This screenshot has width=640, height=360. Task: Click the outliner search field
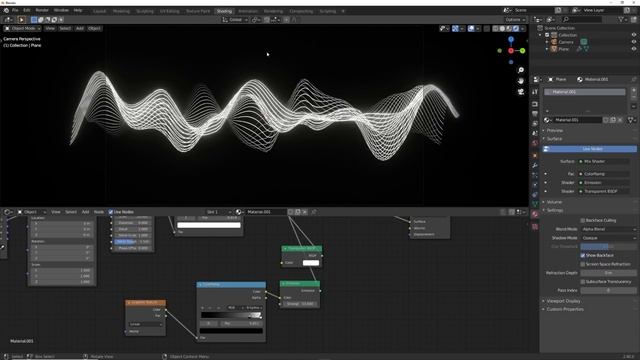pos(582,19)
